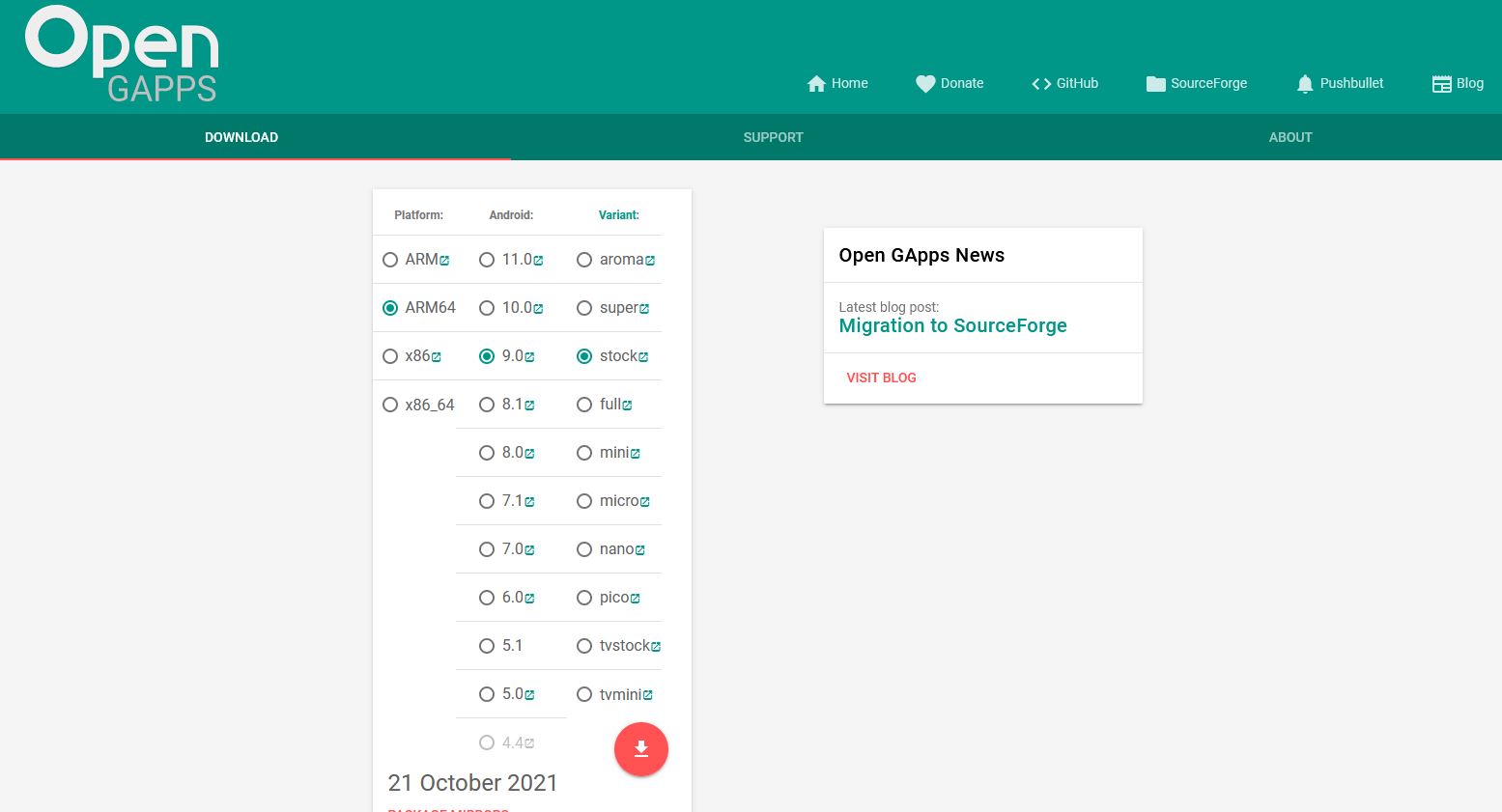The image size is (1502, 812).
Task: Switch to the SUPPORT tab
Action: 773,137
